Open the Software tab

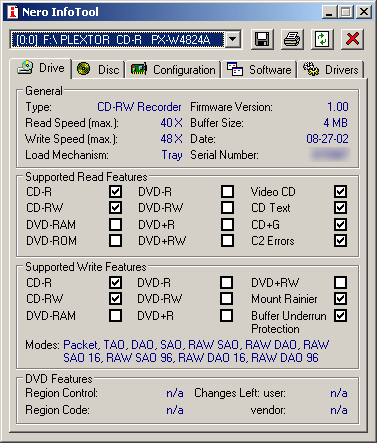(x=259, y=70)
